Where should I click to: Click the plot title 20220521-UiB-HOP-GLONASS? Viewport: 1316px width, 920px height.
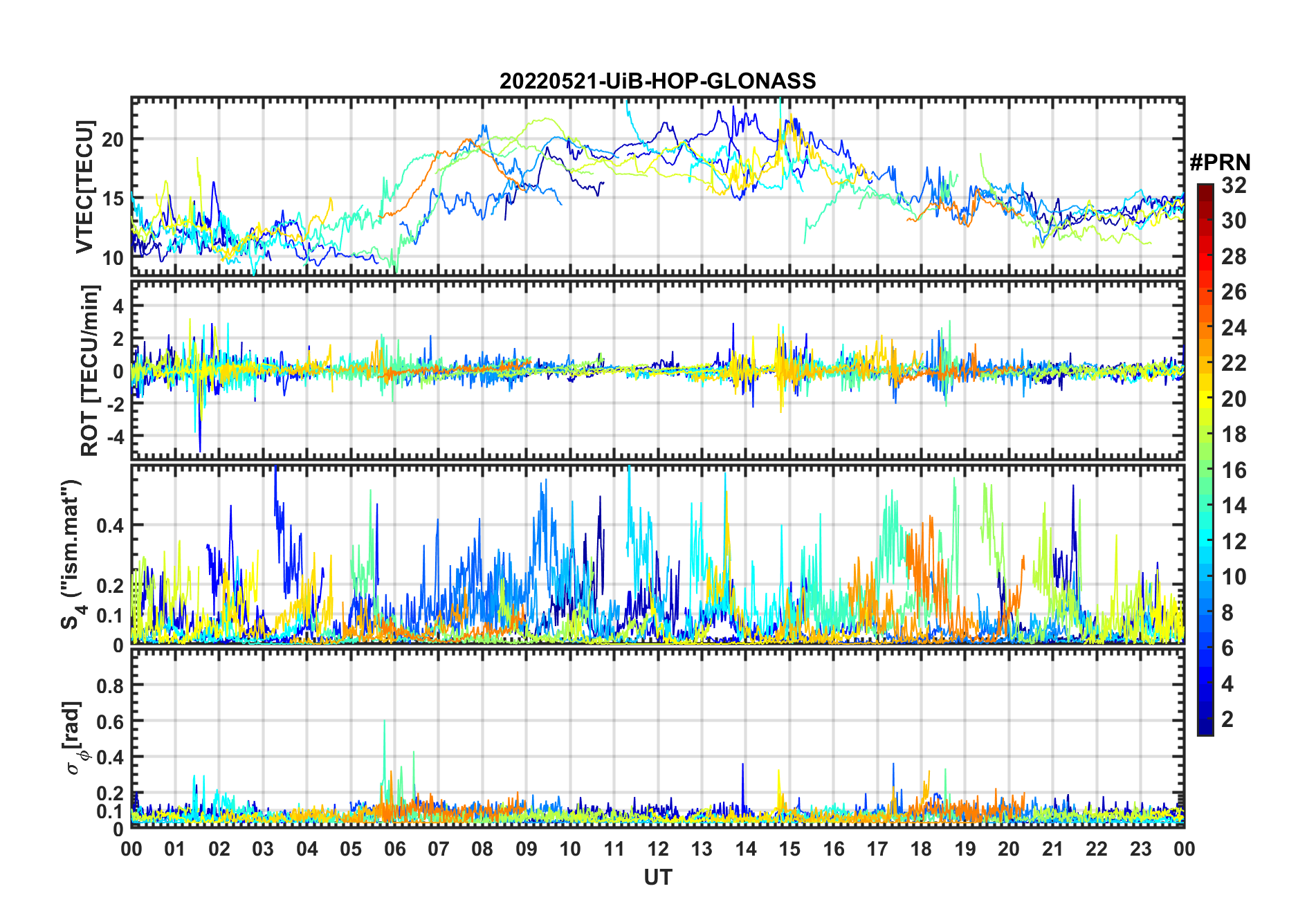click(657, 82)
